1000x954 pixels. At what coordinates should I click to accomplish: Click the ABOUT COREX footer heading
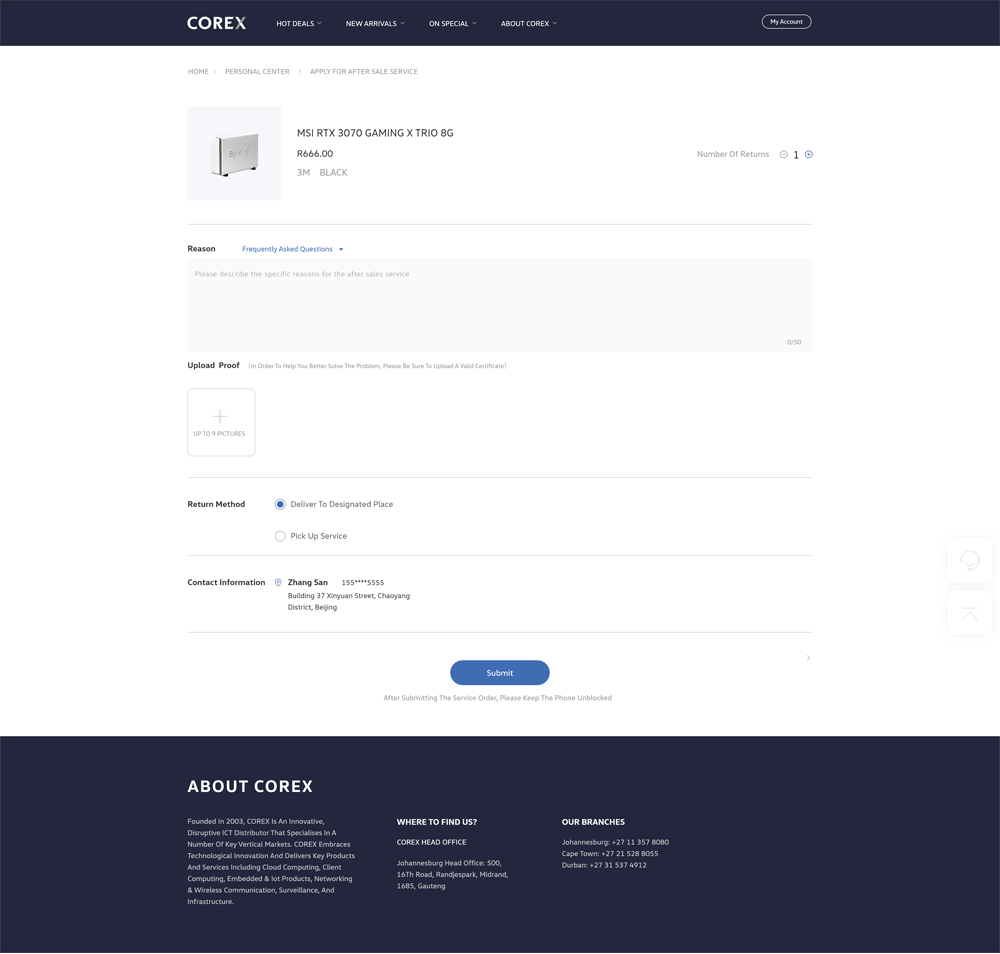tap(250, 786)
